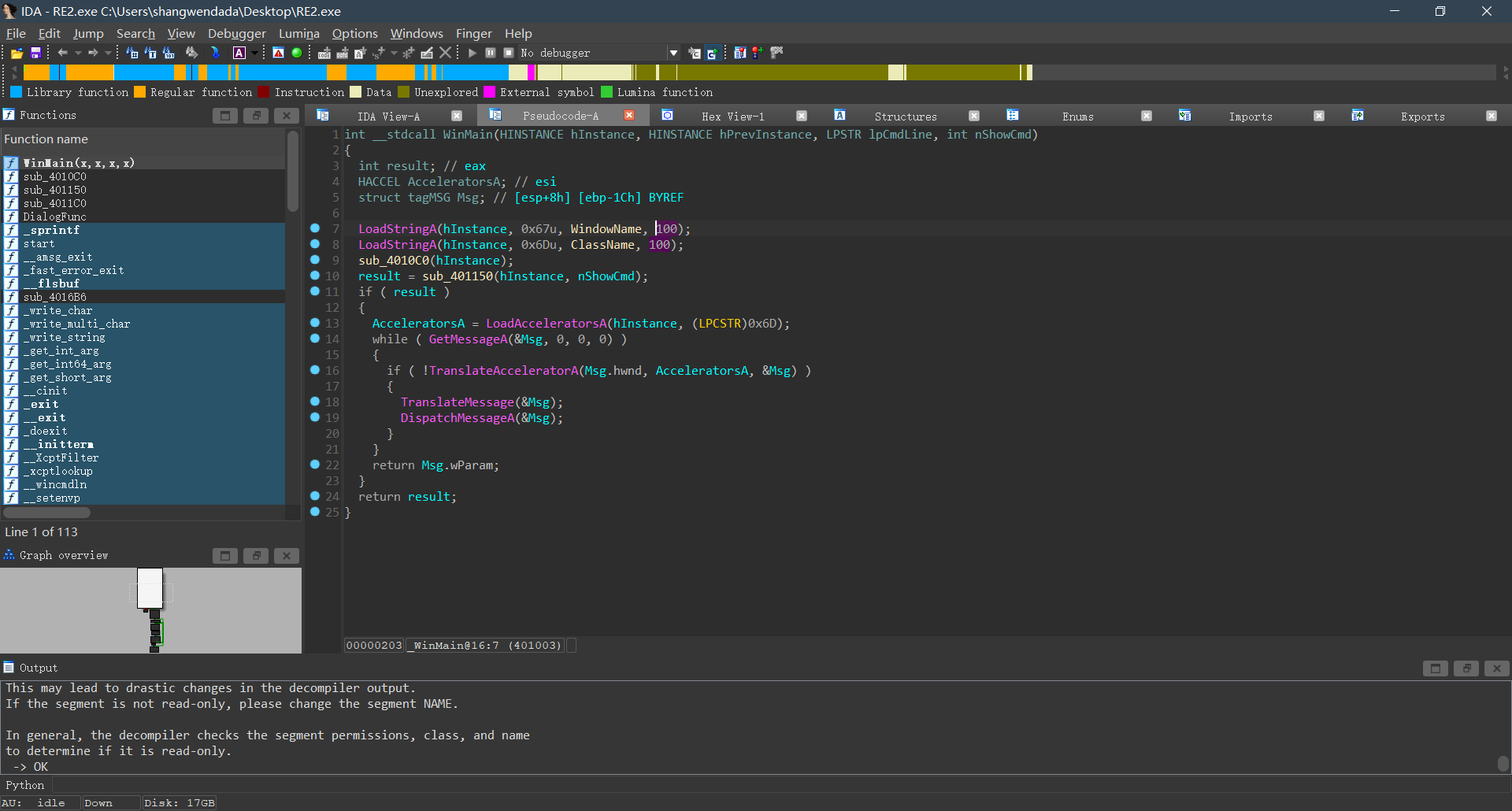Toggle breakpoint dot on line 14
Viewport: 1512px width, 811px height.
(315, 339)
